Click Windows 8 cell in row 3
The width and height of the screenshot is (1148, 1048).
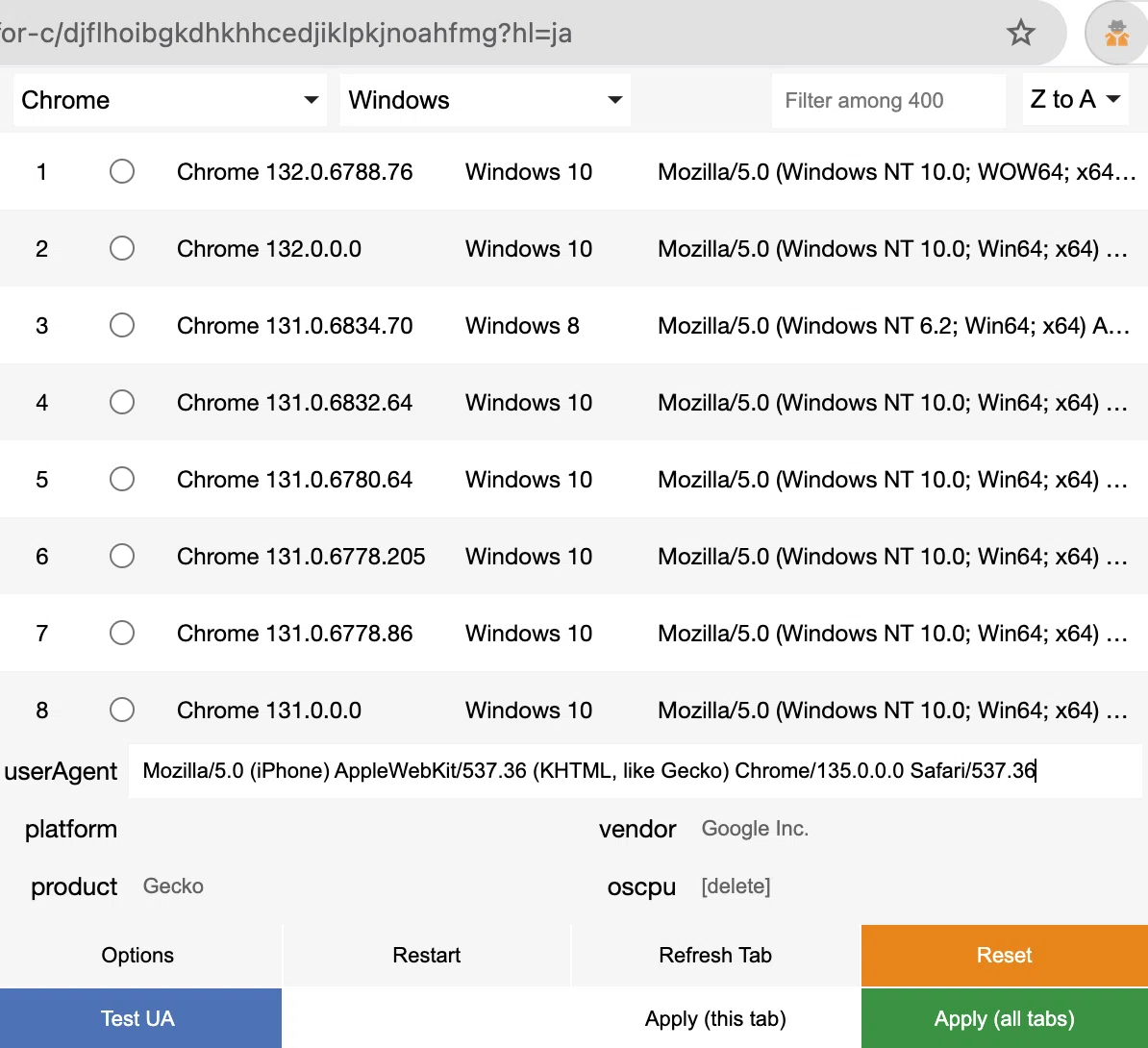pos(522,325)
